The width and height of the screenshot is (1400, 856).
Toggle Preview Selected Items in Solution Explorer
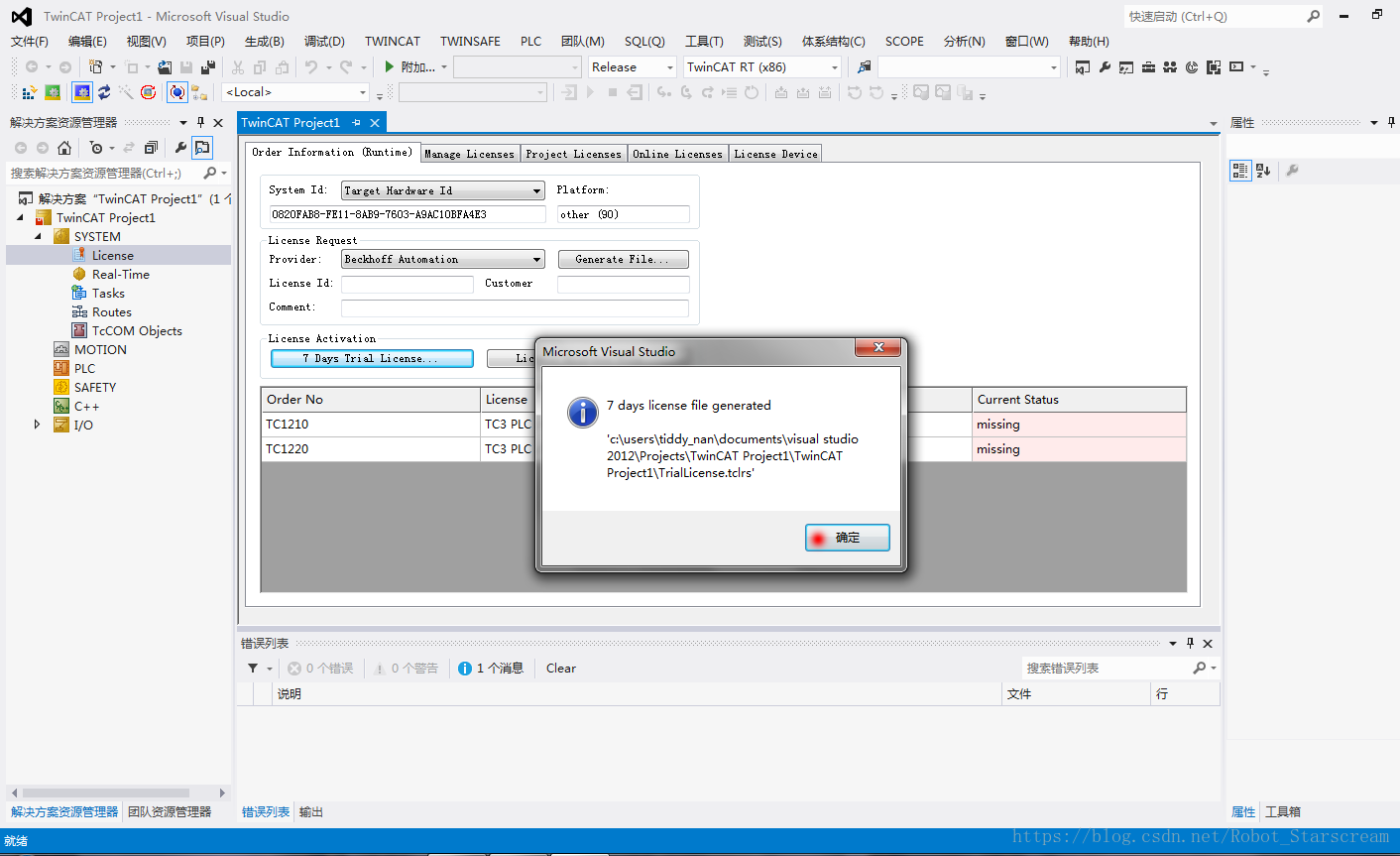pos(202,148)
